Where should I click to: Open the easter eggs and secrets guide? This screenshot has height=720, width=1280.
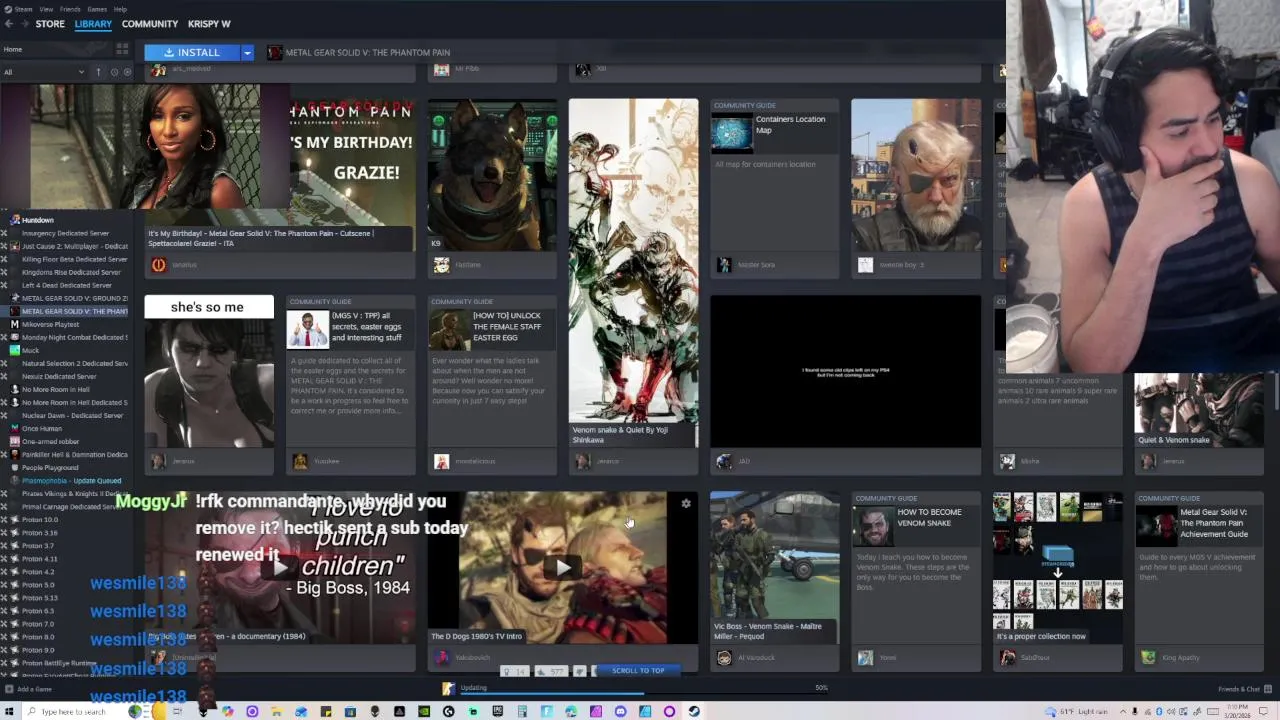tap(351, 371)
